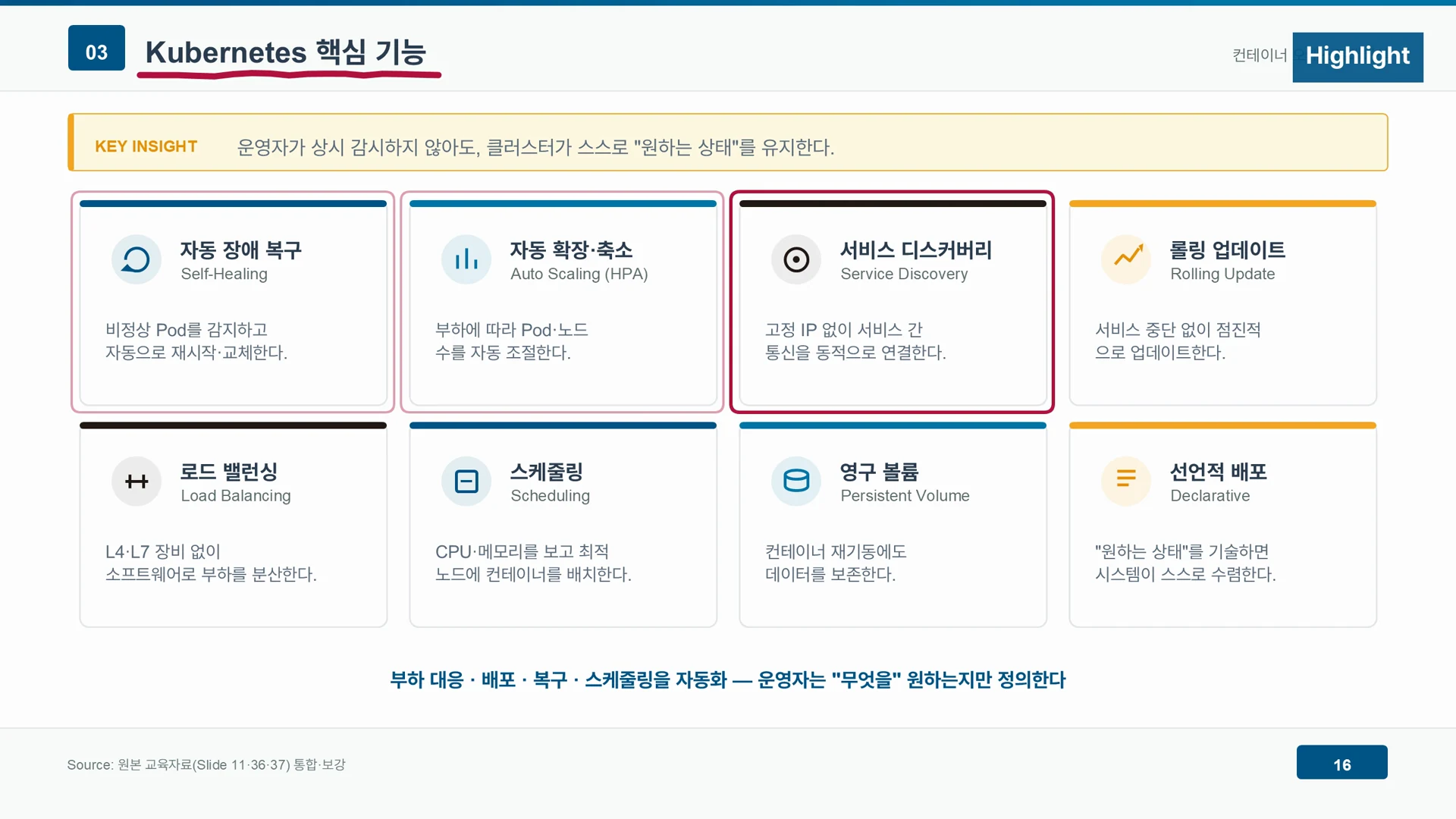Click the summary line '부하 대응 · 배포 · 복구'
This screenshot has width=1456, height=819.
tap(479, 679)
